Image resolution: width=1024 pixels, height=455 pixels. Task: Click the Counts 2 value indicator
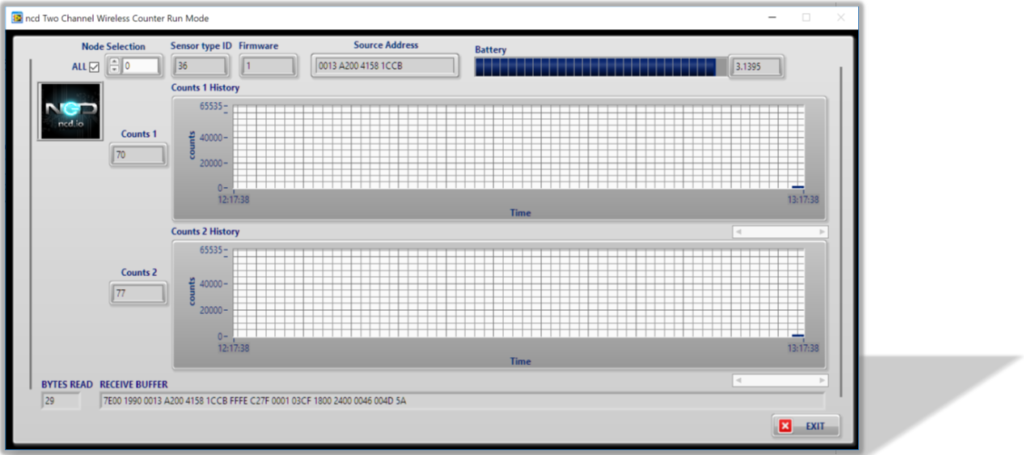coord(139,294)
